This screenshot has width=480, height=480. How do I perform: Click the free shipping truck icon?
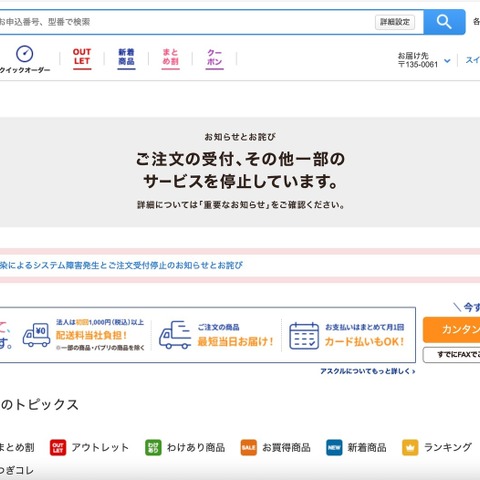coord(36,335)
